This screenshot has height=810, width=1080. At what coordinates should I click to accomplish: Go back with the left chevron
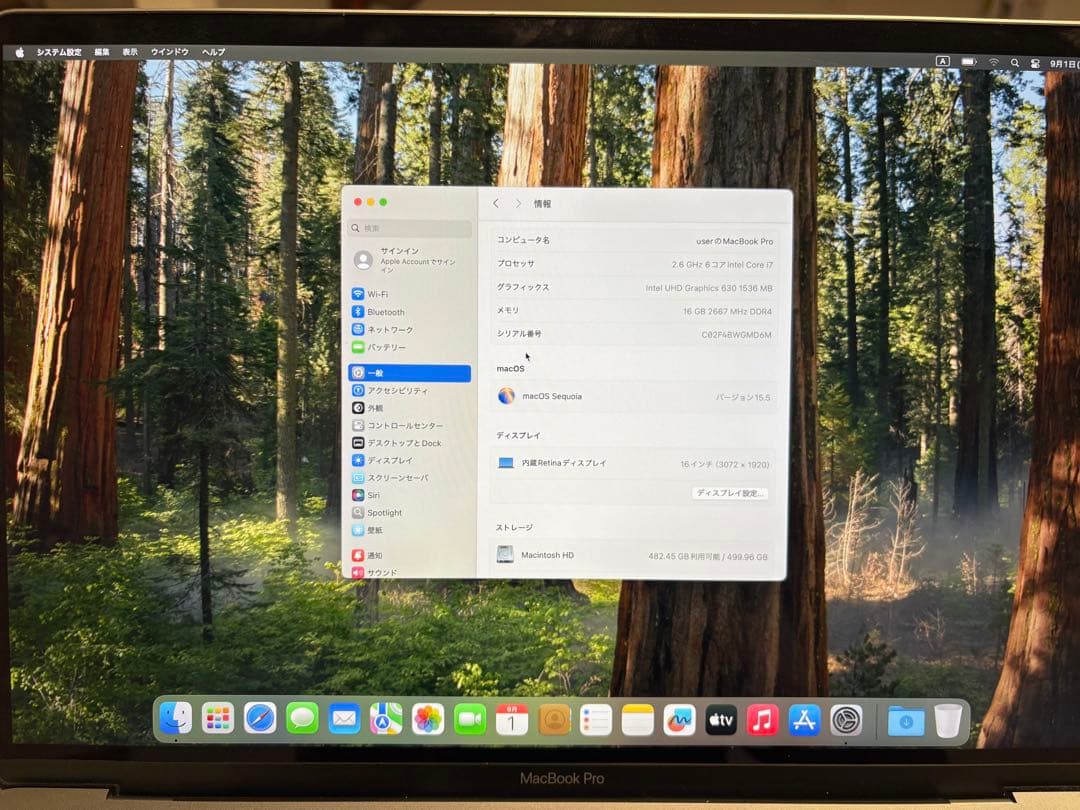click(x=496, y=203)
